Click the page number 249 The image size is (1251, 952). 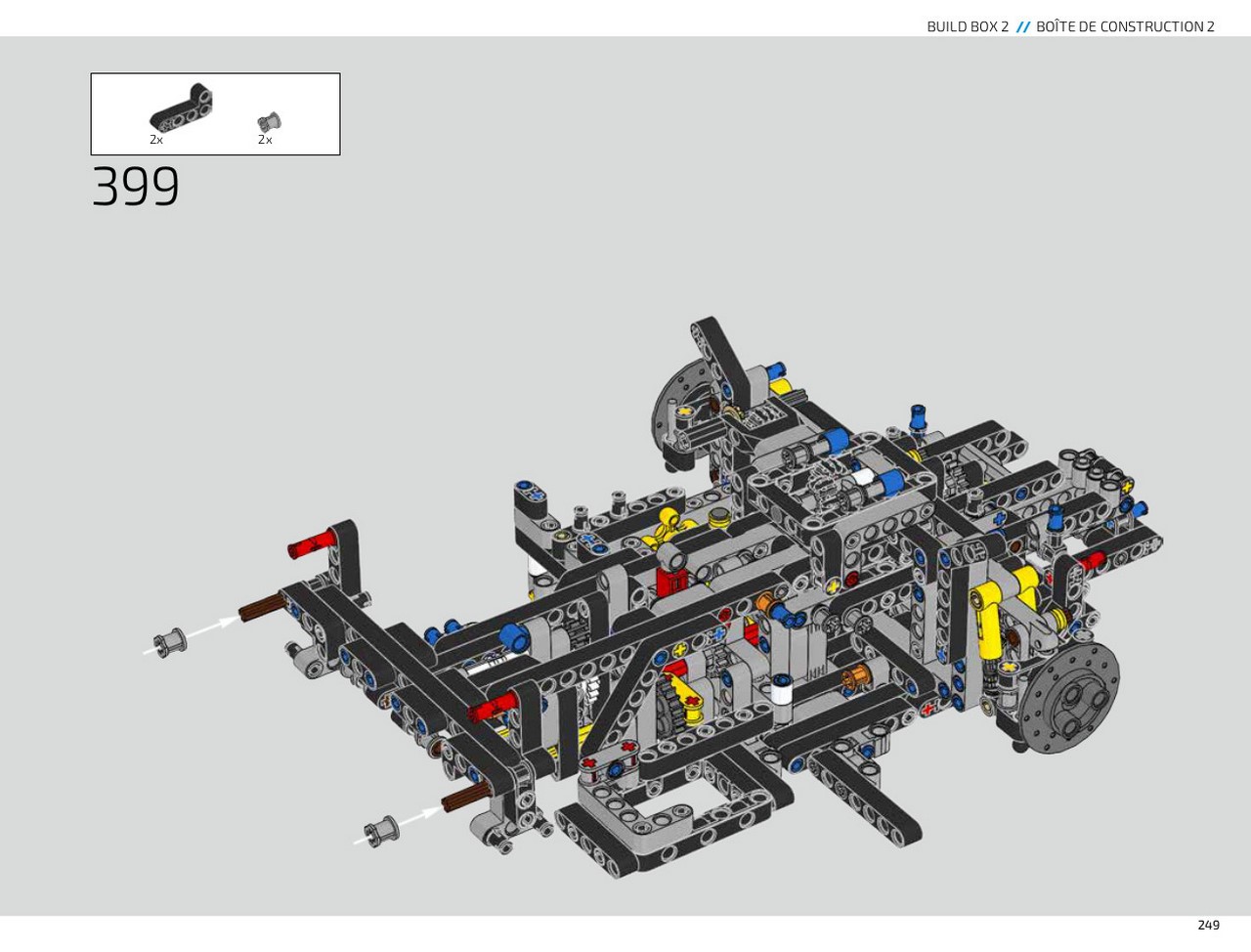pyautogui.click(x=1208, y=925)
